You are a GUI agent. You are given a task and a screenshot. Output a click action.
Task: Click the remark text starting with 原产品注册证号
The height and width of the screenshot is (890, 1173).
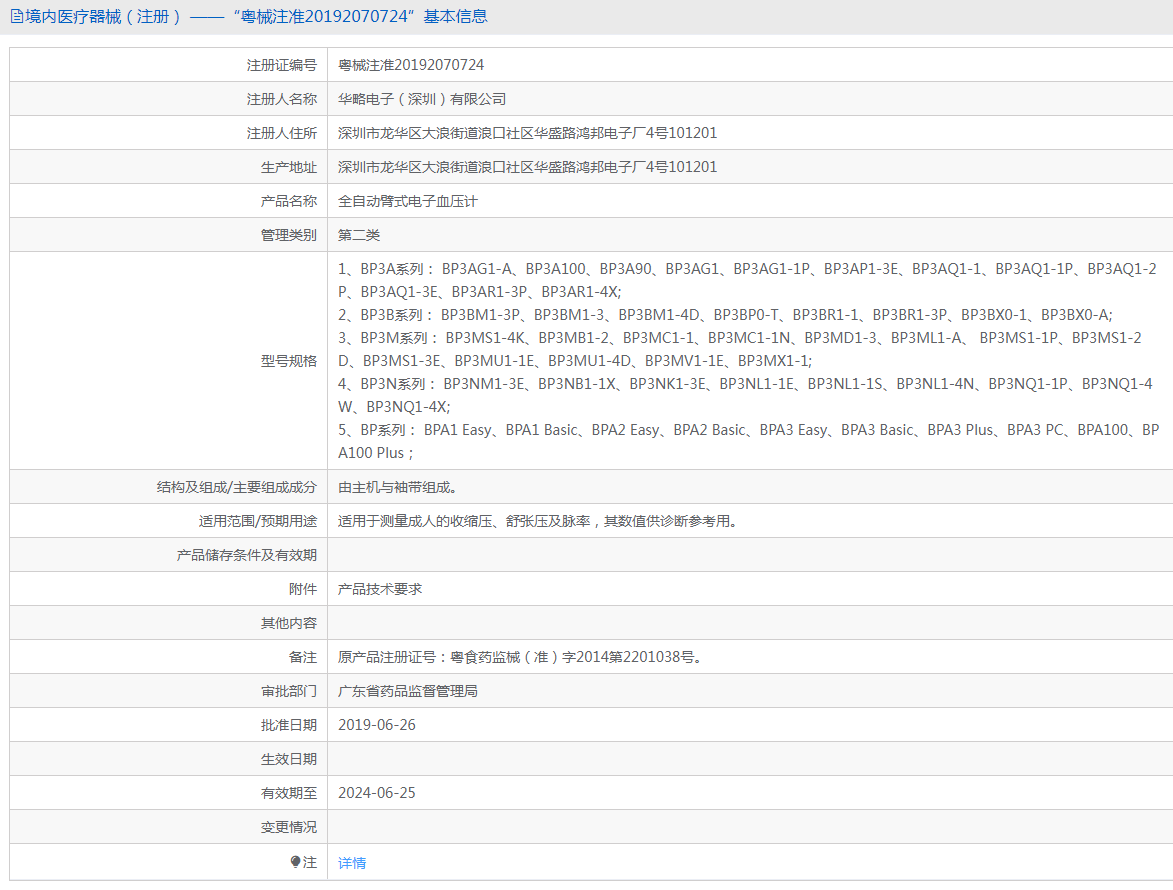click(520, 657)
